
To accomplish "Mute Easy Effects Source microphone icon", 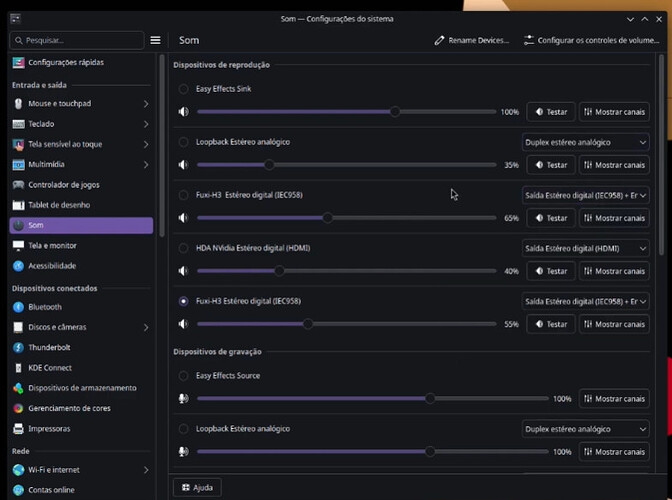I will [x=183, y=398].
